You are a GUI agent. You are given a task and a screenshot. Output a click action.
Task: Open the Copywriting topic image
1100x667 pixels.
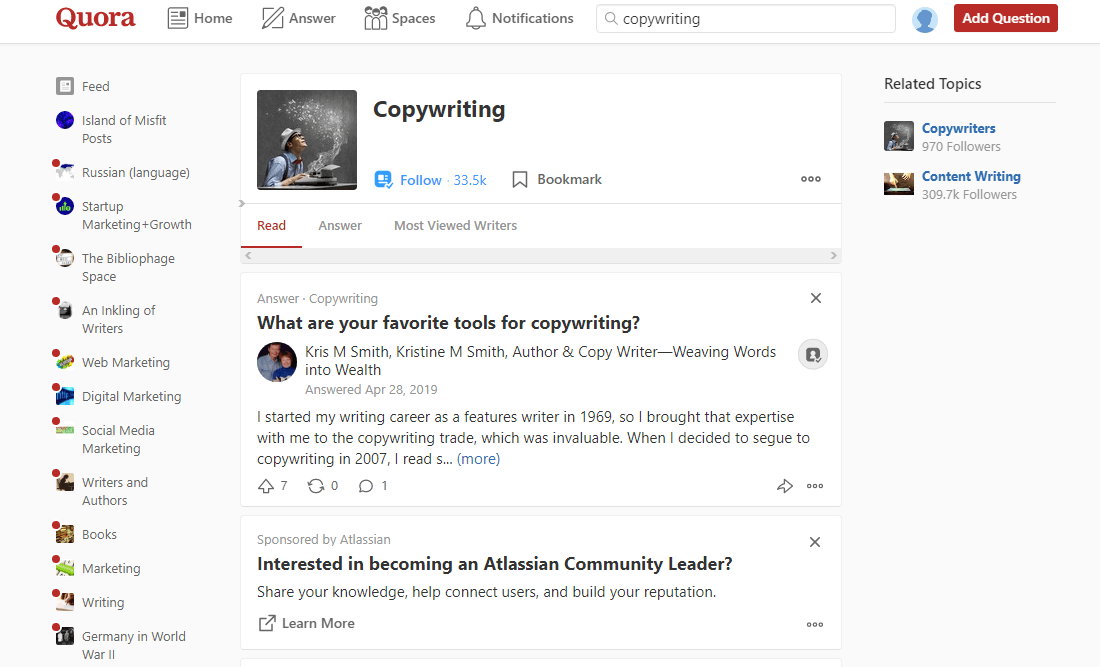click(x=307, y=140)
